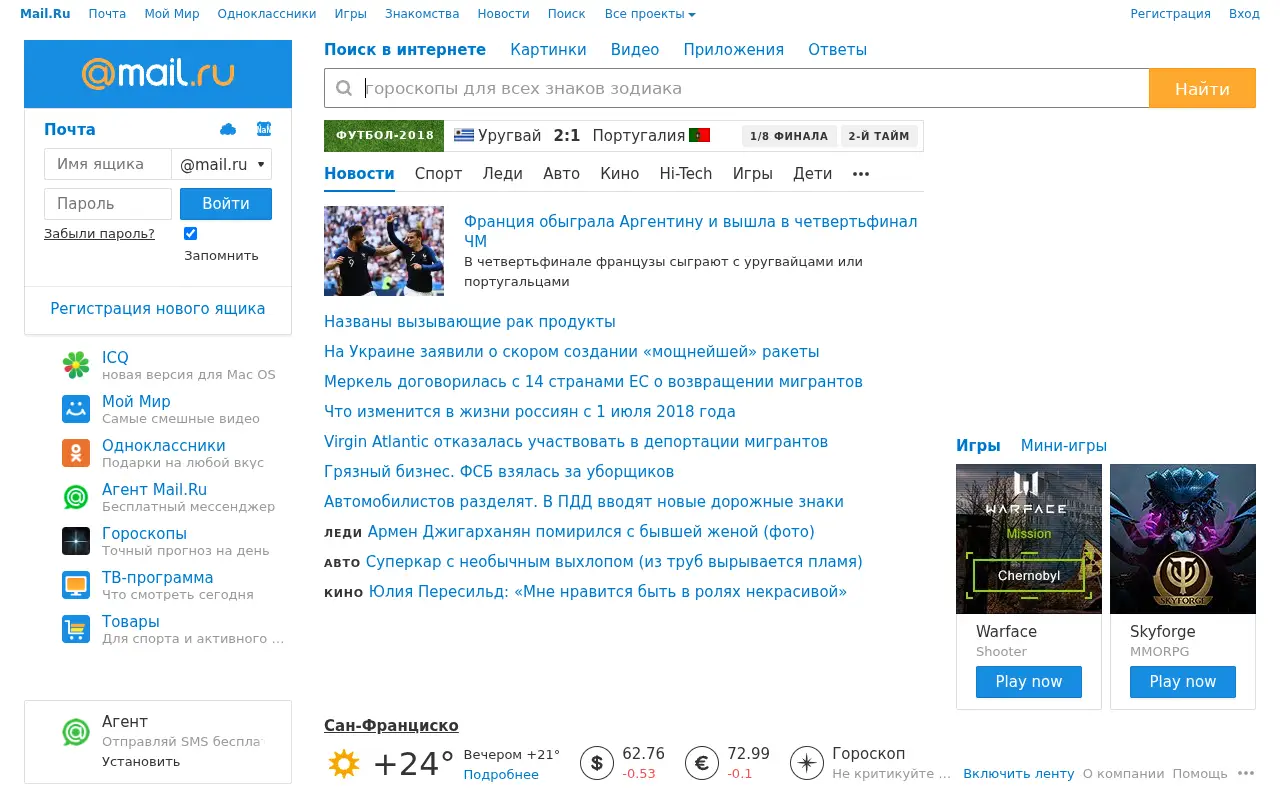Expand the Все проекты menu
This screenshot has height=800, width=1280.
pyautogui.click(x=650, y=14)
